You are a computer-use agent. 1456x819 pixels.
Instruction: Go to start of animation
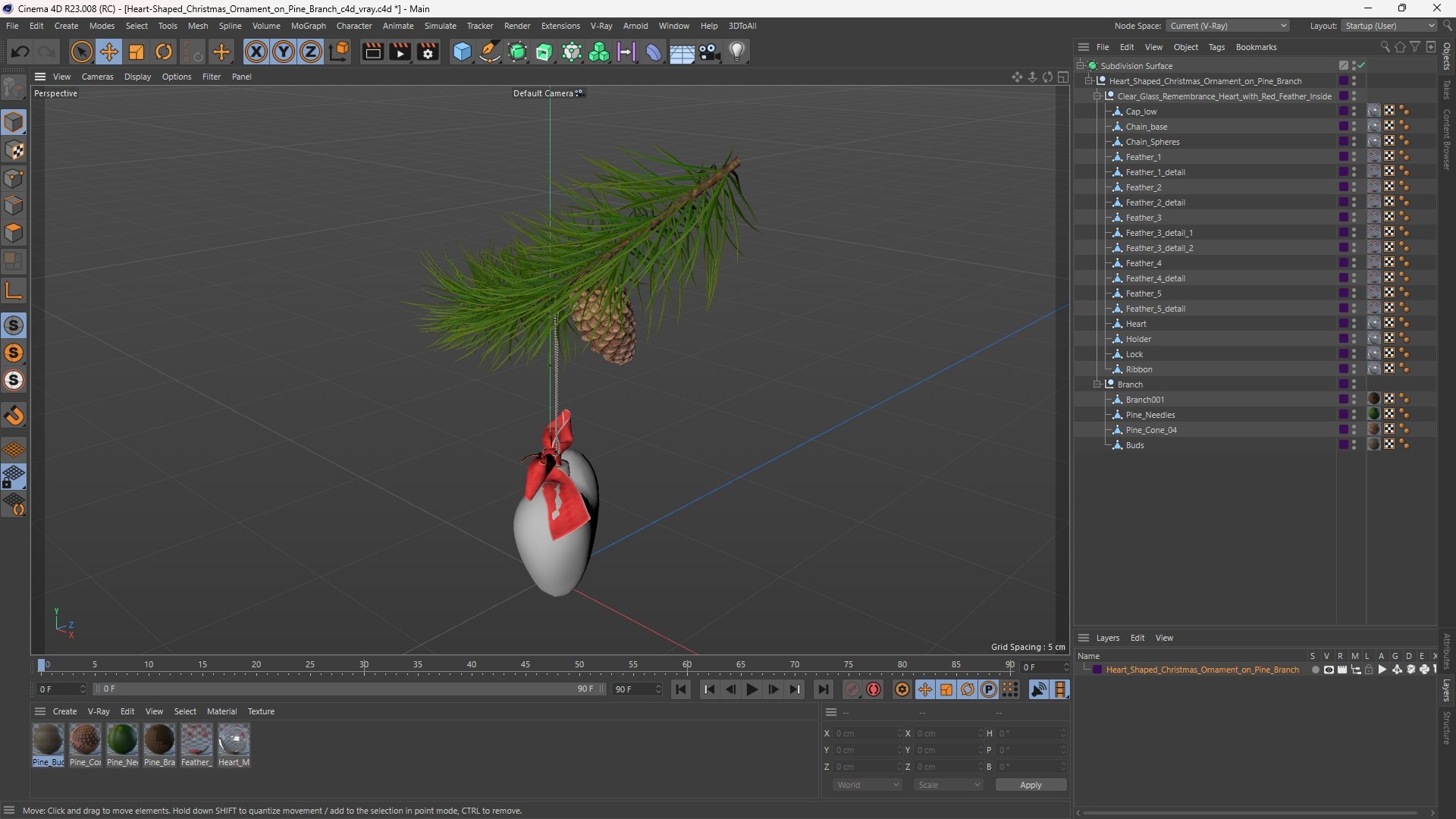681,689
